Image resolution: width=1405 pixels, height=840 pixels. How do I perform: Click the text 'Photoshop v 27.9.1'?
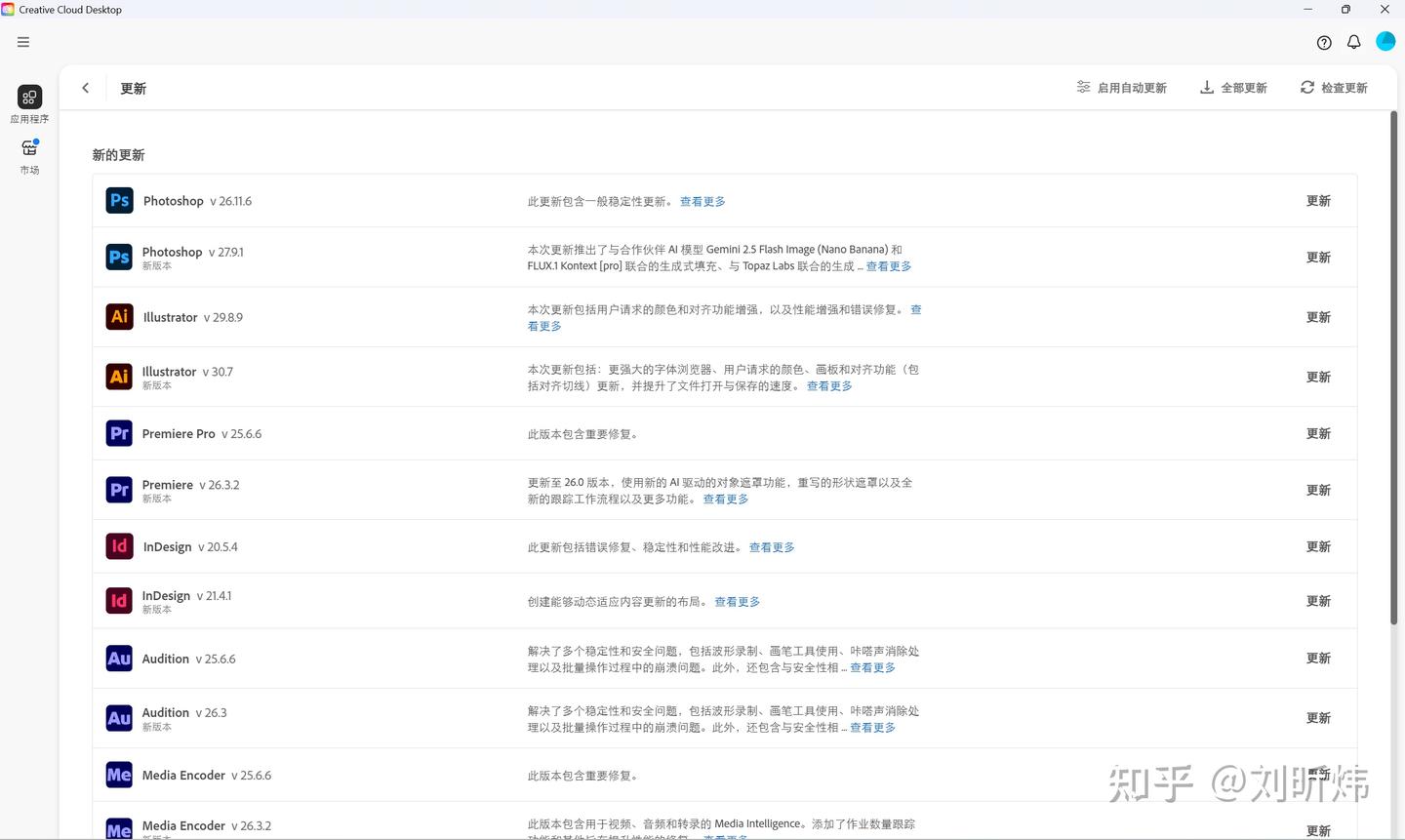click(193, 252)
